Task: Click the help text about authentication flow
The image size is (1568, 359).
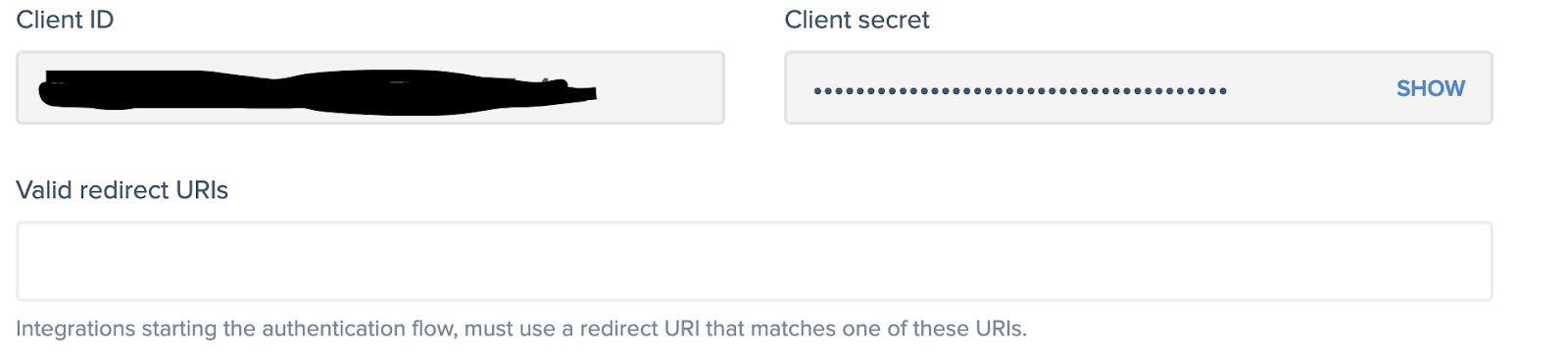Action: 521,329
